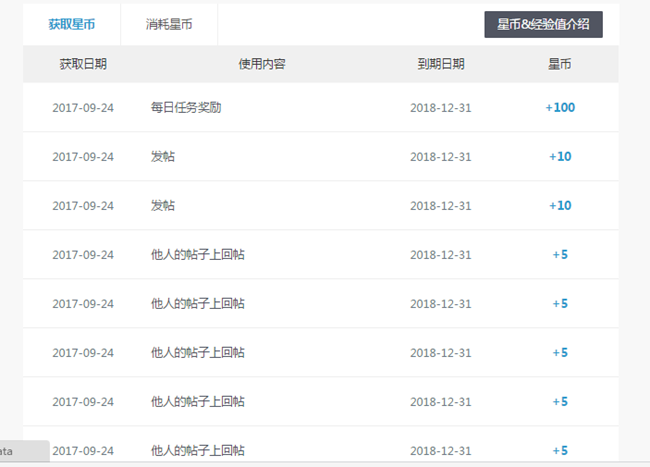This screenshot has height=467, width=650.
Task: Click the status label at bottom-left corner
Action: pyautogui.click(x=22, y=451)
